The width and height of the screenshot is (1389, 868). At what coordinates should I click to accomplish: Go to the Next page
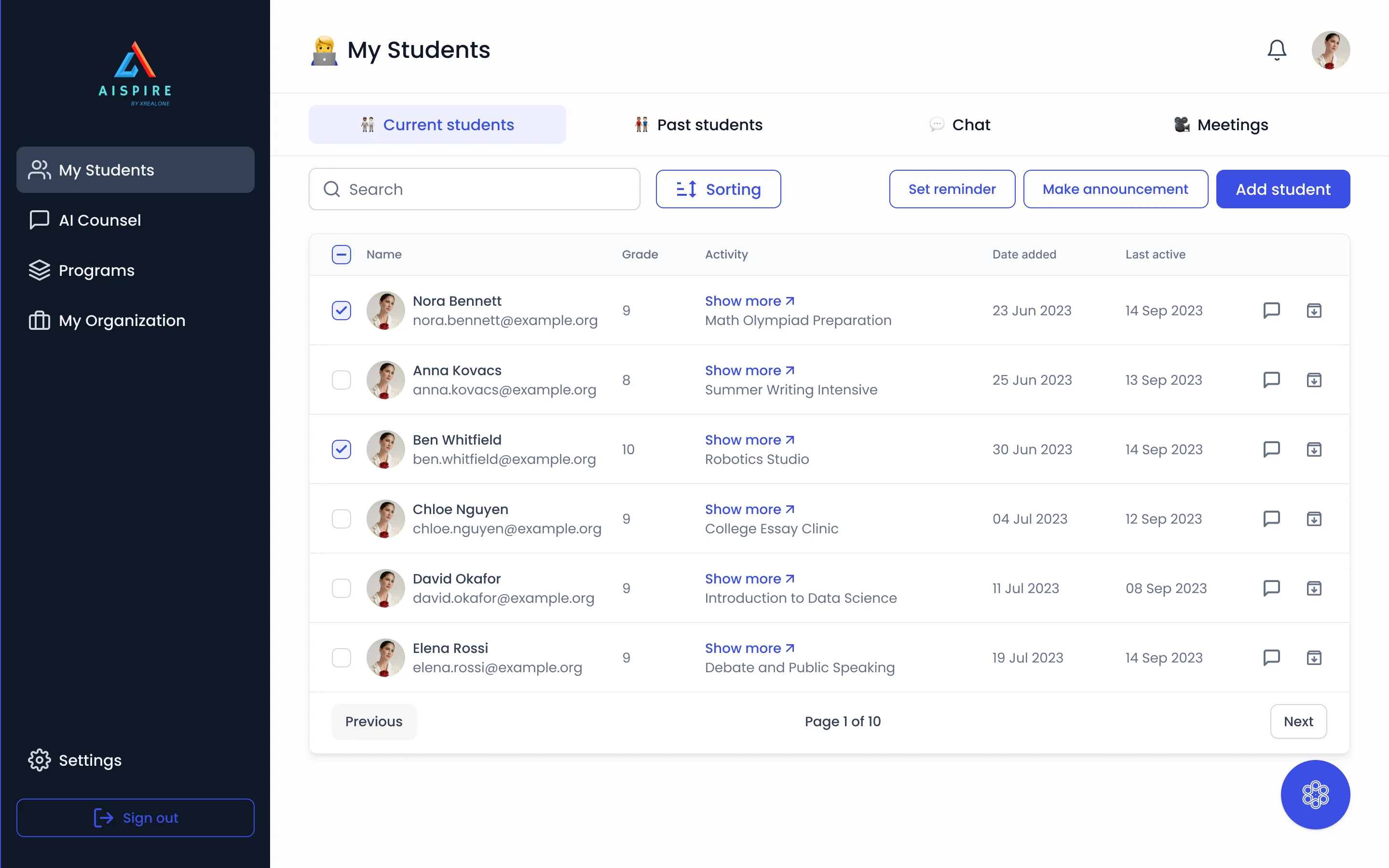click(1298, 721)
